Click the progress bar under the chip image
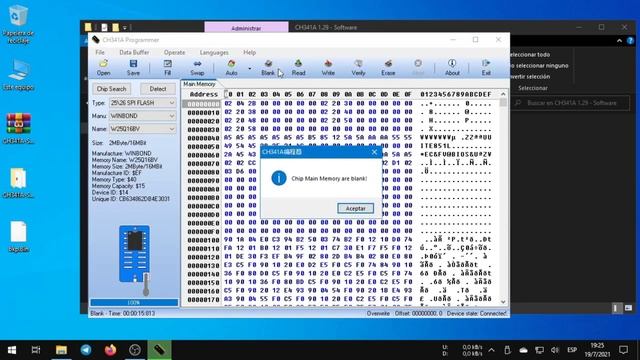This screenshot has height=360, width=640. [x=134, y=302]
